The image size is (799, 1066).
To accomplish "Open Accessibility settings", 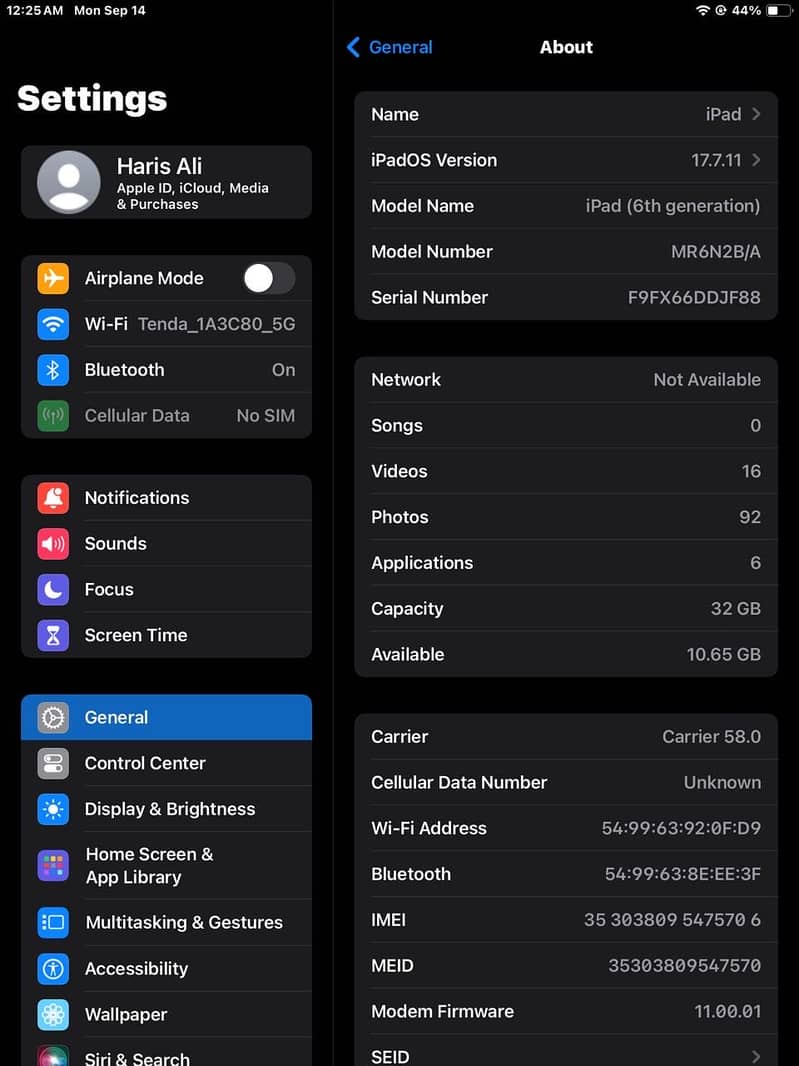I will click(x=167, y=968).
